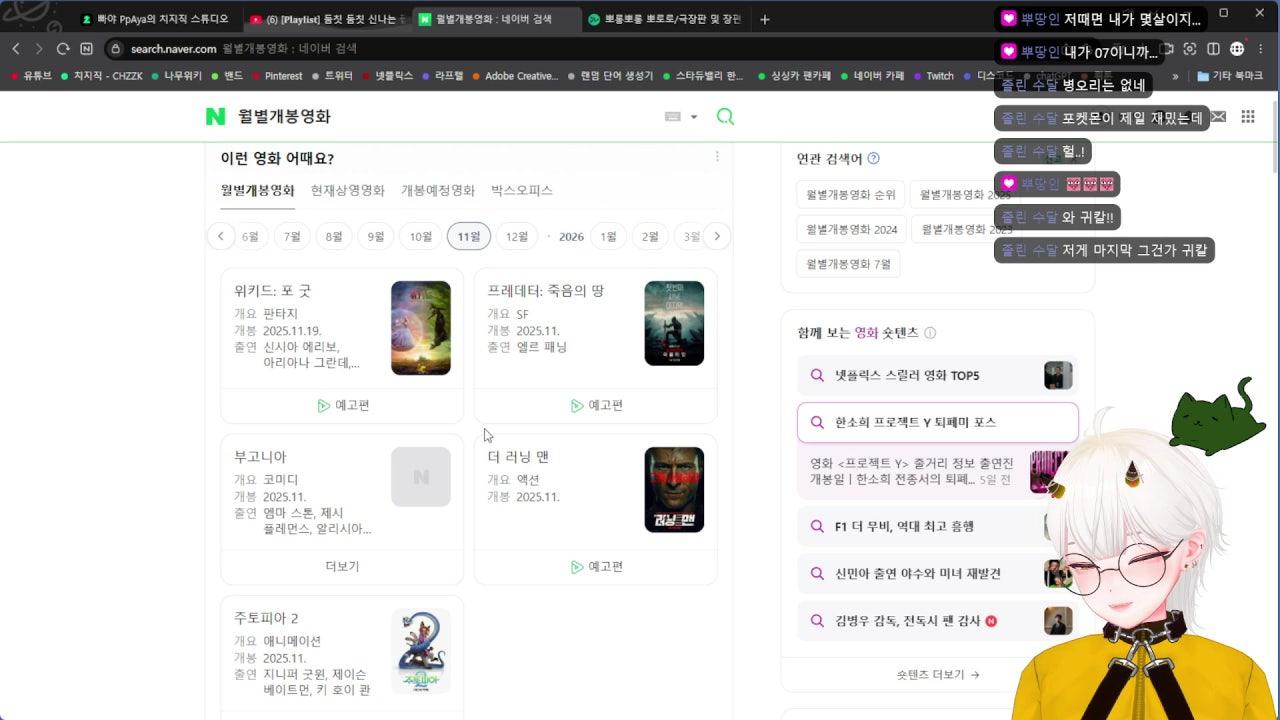
Task: Open the 위키드: 포 굿 movie title
Action: 272,291
